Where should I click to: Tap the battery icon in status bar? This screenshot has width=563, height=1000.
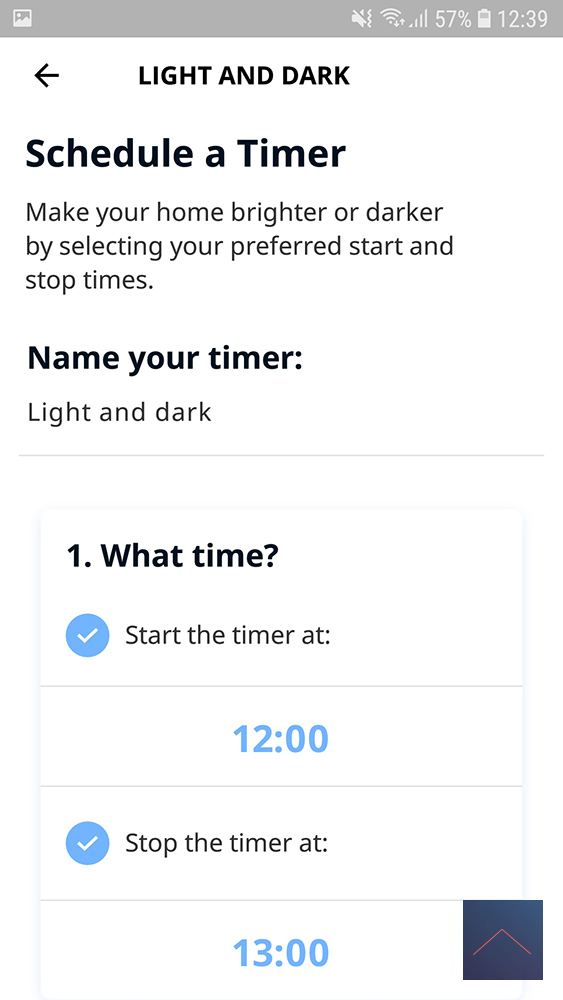pyautogui.click(x=485, y=19)
